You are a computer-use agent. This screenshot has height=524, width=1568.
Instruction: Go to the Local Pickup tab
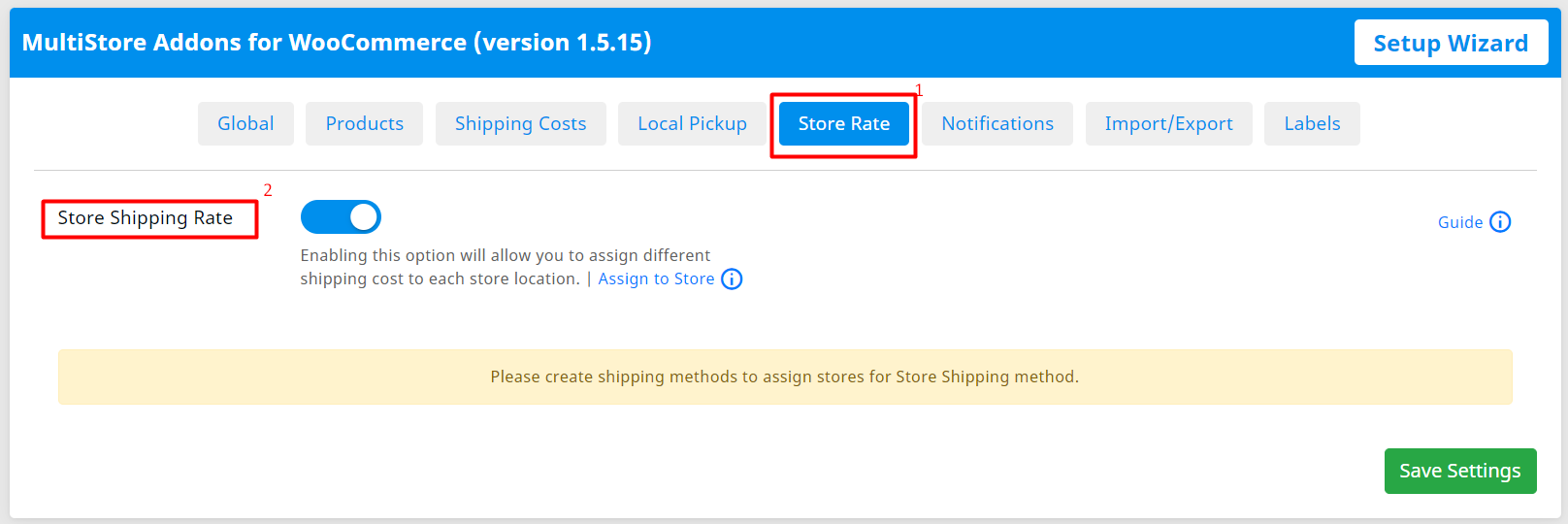pos(692,123)
